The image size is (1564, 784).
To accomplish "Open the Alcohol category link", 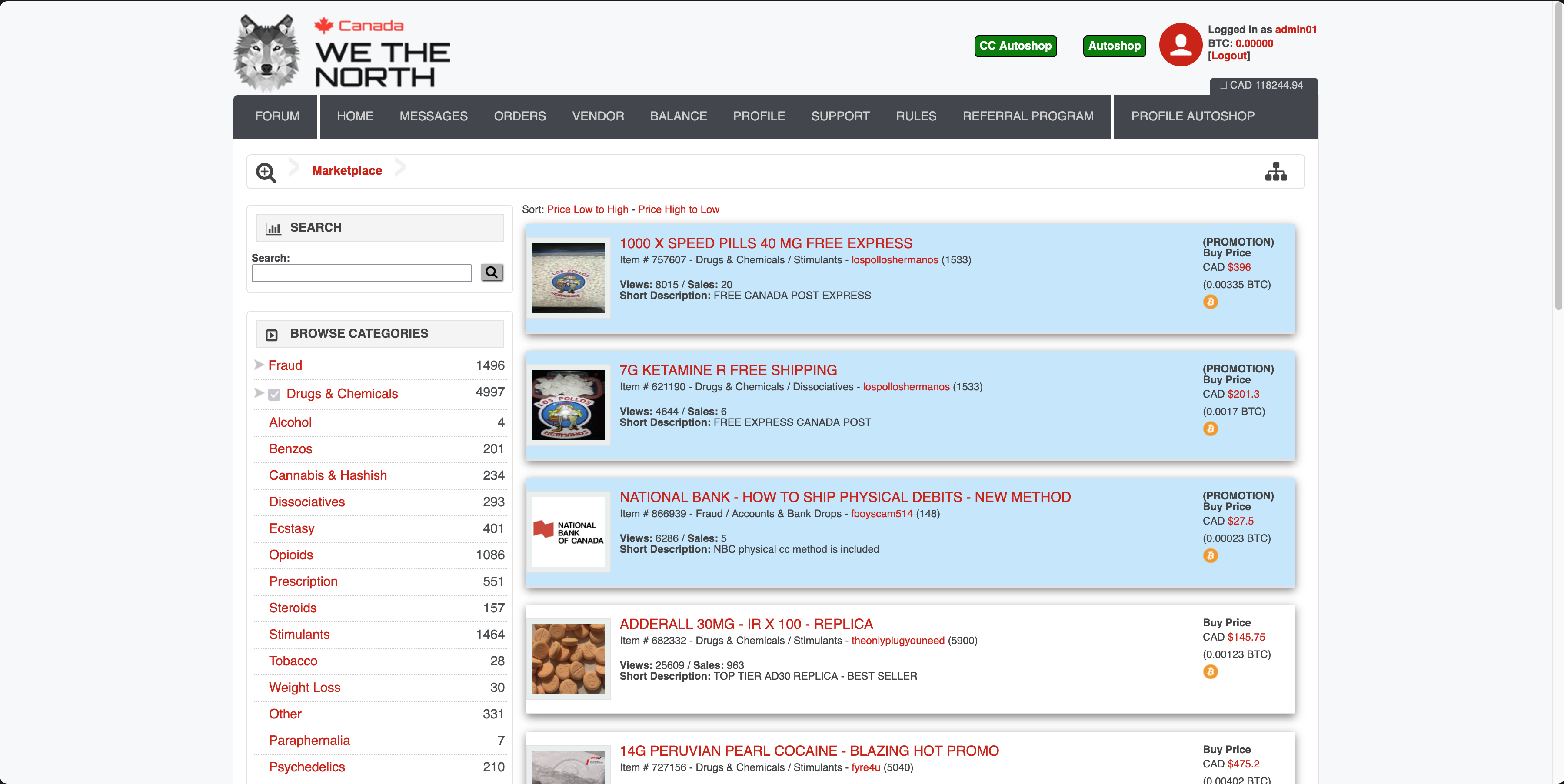I will point(290,422).
